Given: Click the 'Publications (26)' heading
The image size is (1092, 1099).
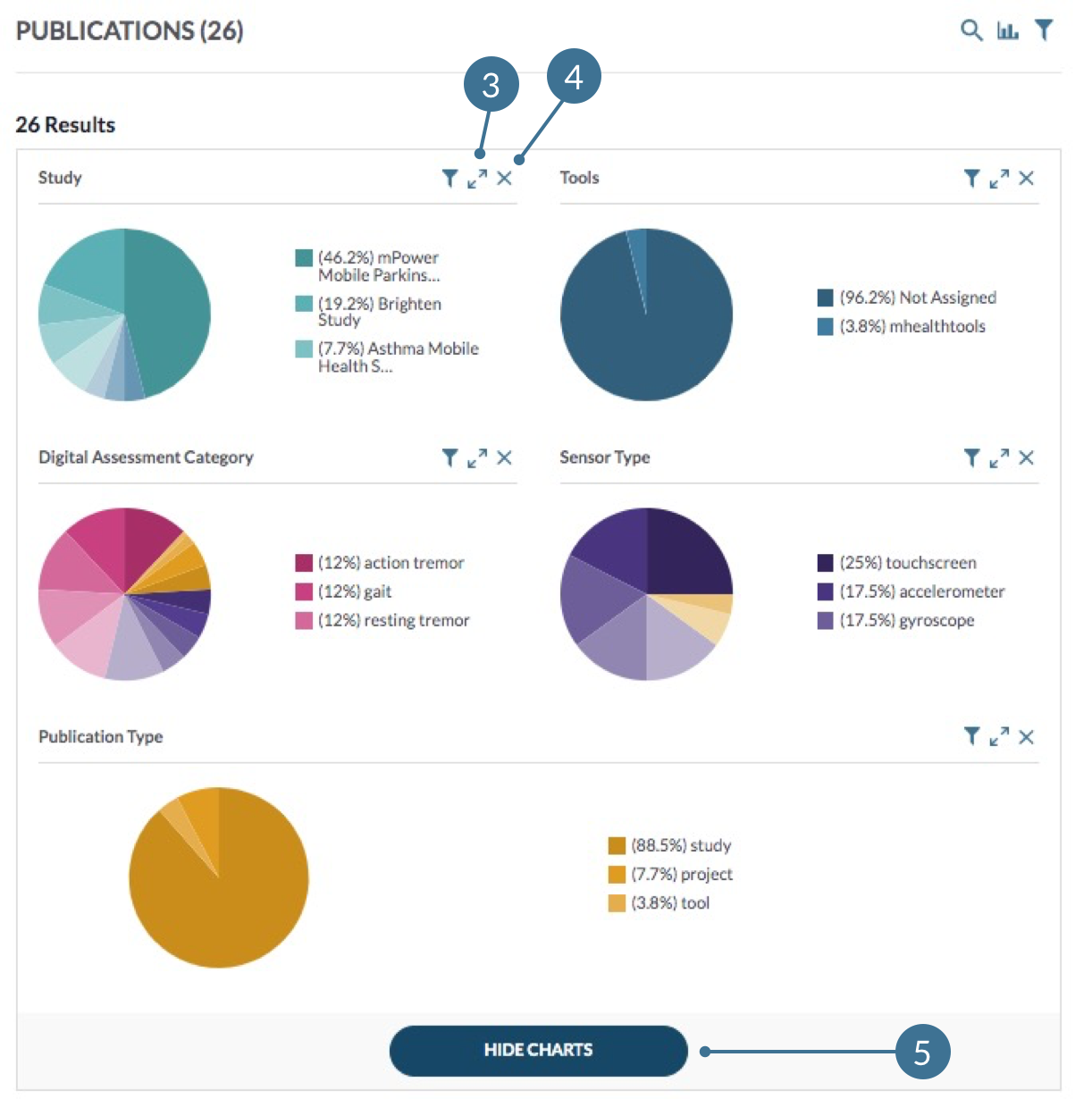Looking at the screenshot, I should [130, 30].
